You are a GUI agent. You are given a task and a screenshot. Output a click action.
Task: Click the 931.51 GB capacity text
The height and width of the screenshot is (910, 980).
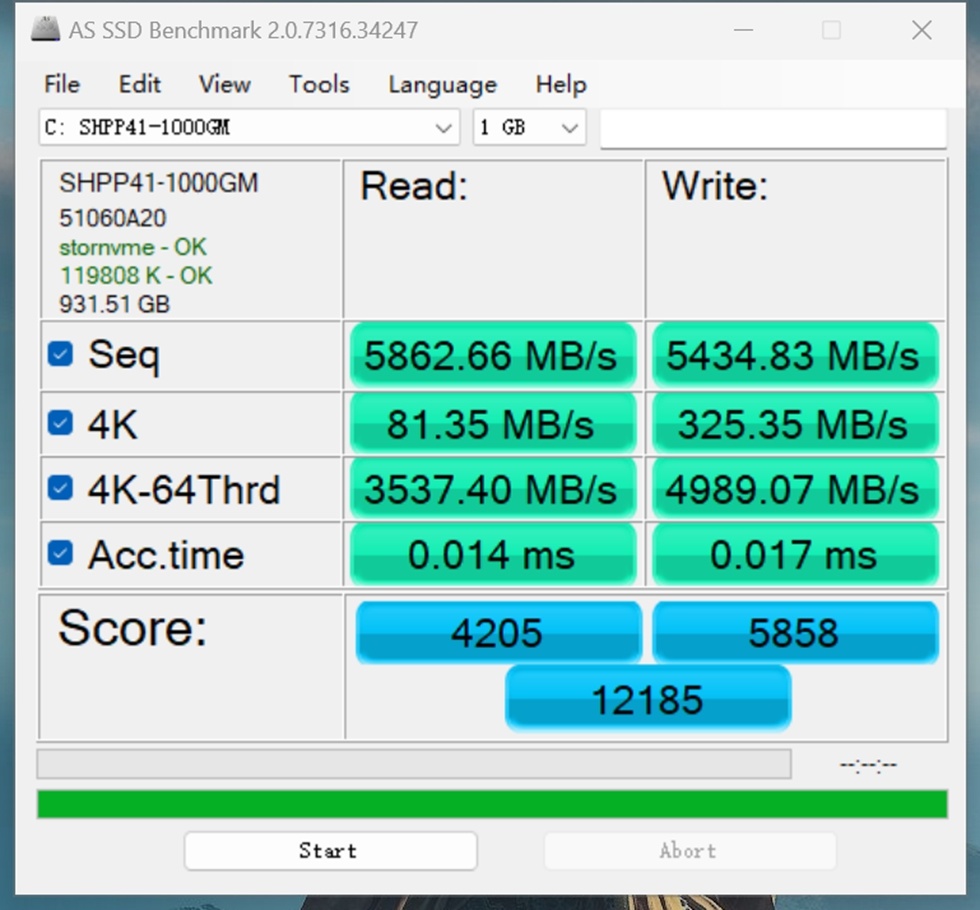pyautogui.click(x=114, y=304)
